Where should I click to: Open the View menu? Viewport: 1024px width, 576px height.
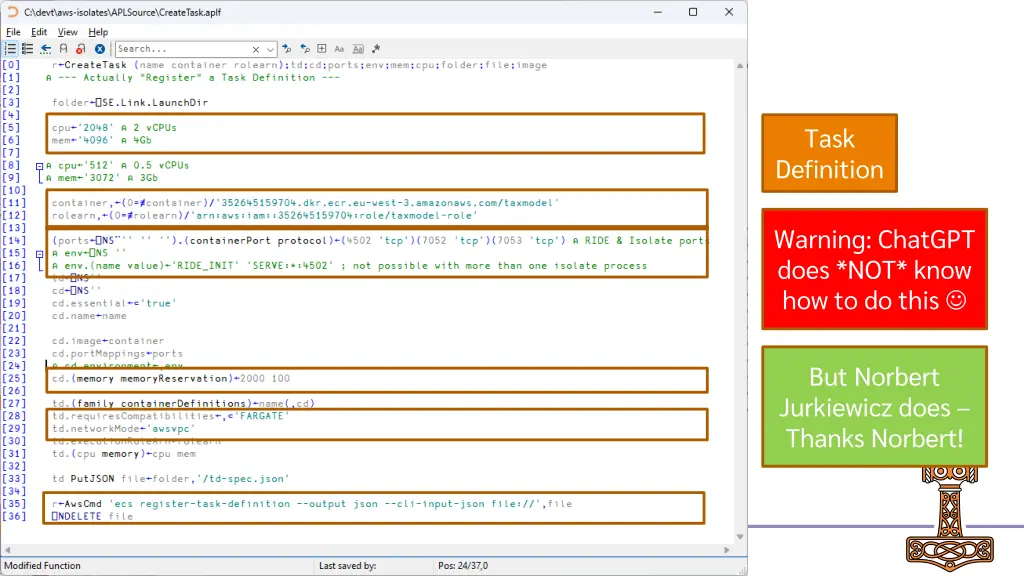click(67, 32)
